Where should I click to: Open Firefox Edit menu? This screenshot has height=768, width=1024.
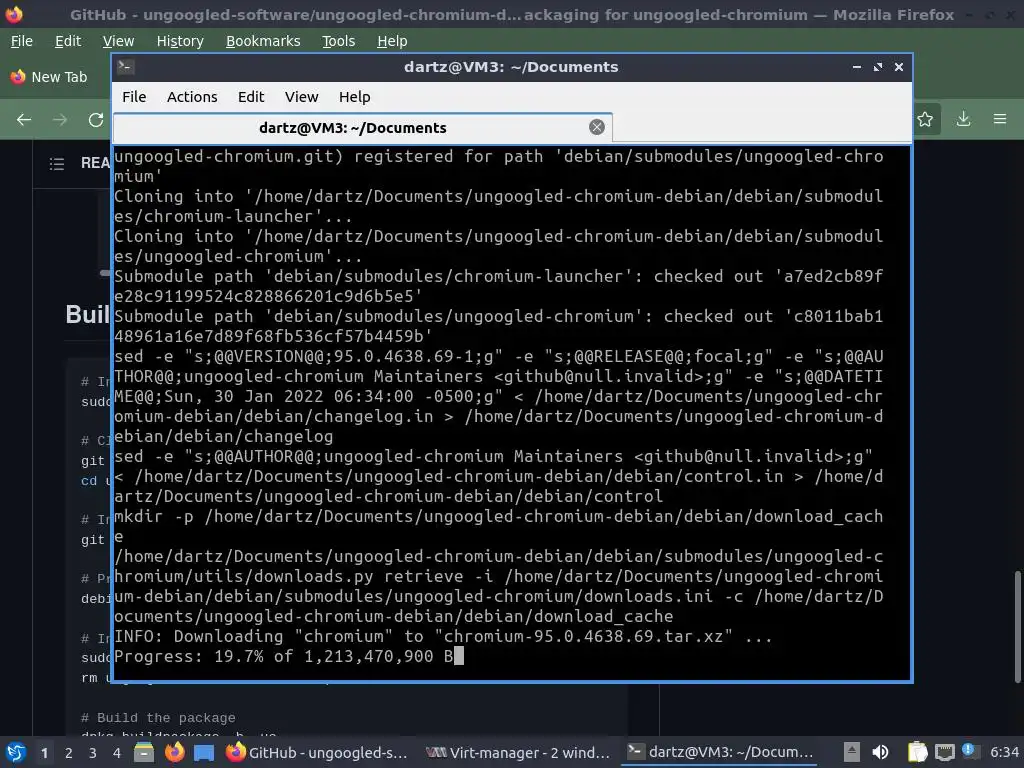tap(68, 41)
